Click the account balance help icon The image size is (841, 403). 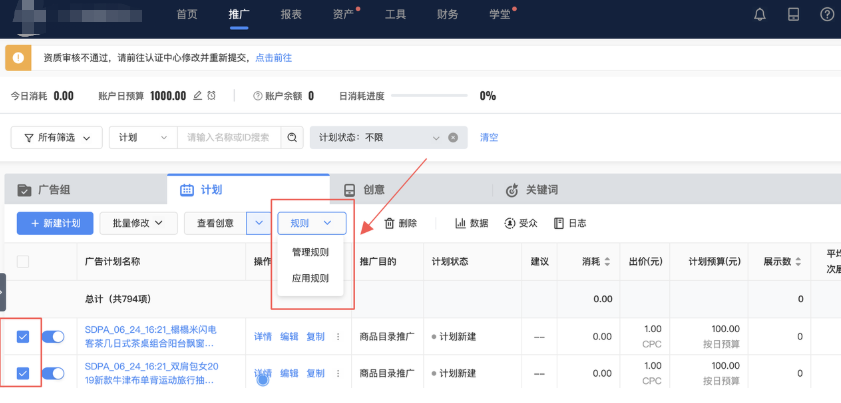click(x=257, y=97)
